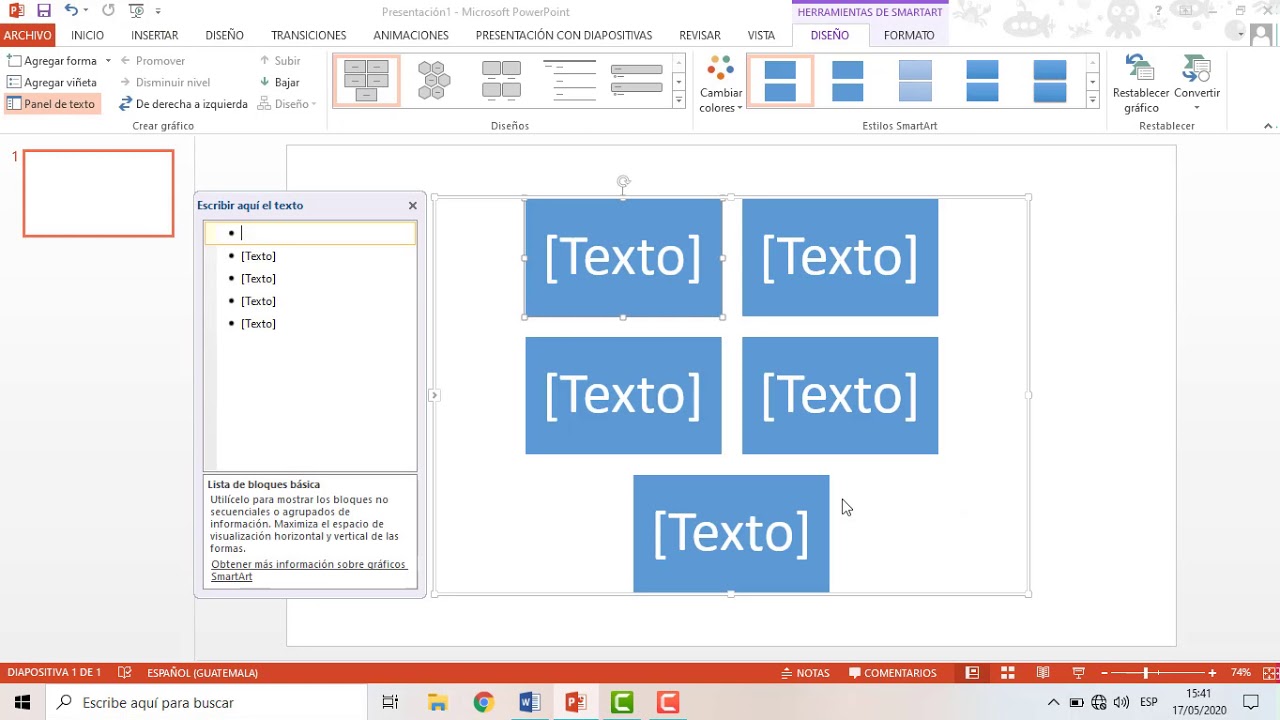Open the Convertir dropdown

pyautogui.click(x=1197, y=85)
